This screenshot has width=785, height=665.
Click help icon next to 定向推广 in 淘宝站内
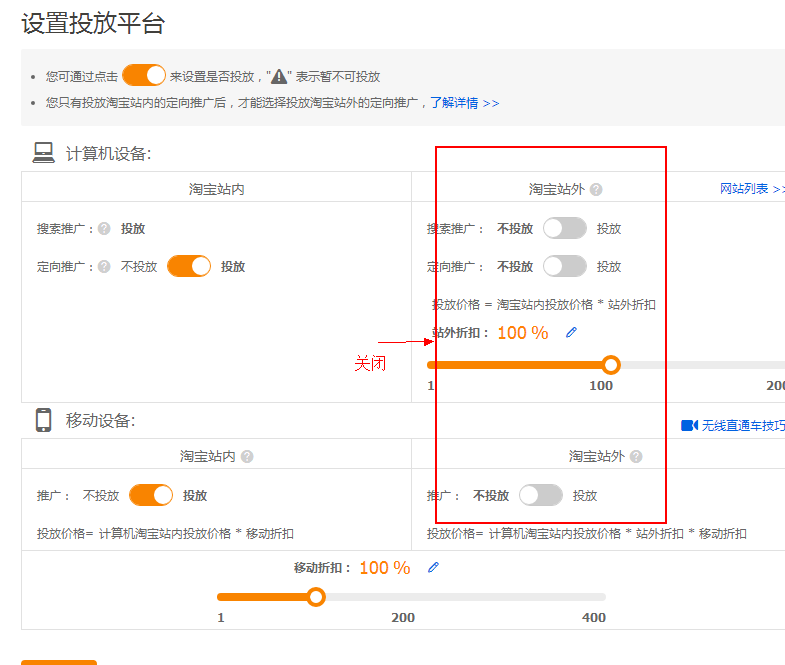click(104, 267)
